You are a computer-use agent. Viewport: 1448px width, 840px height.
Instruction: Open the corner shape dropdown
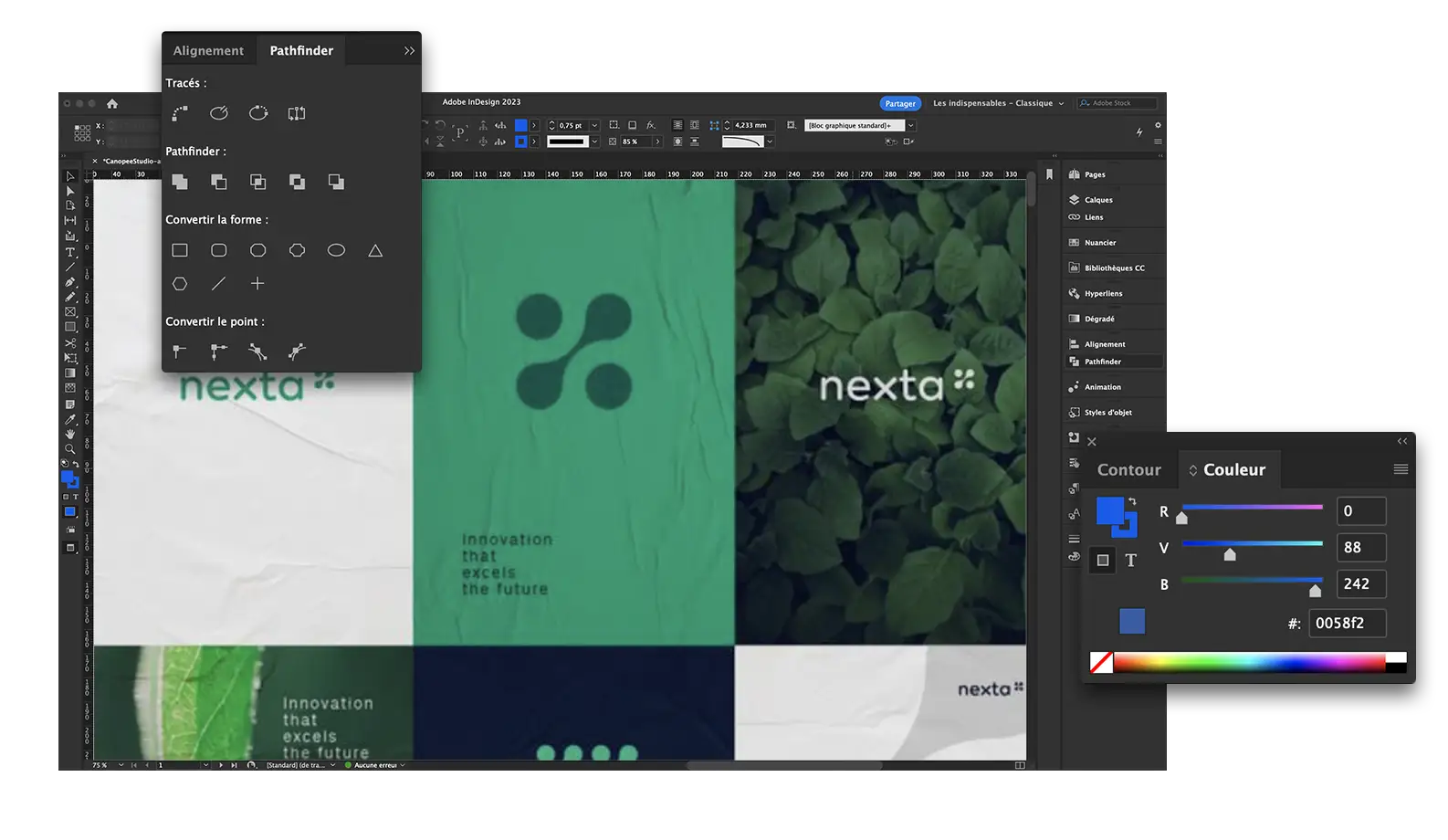[770, 142]
